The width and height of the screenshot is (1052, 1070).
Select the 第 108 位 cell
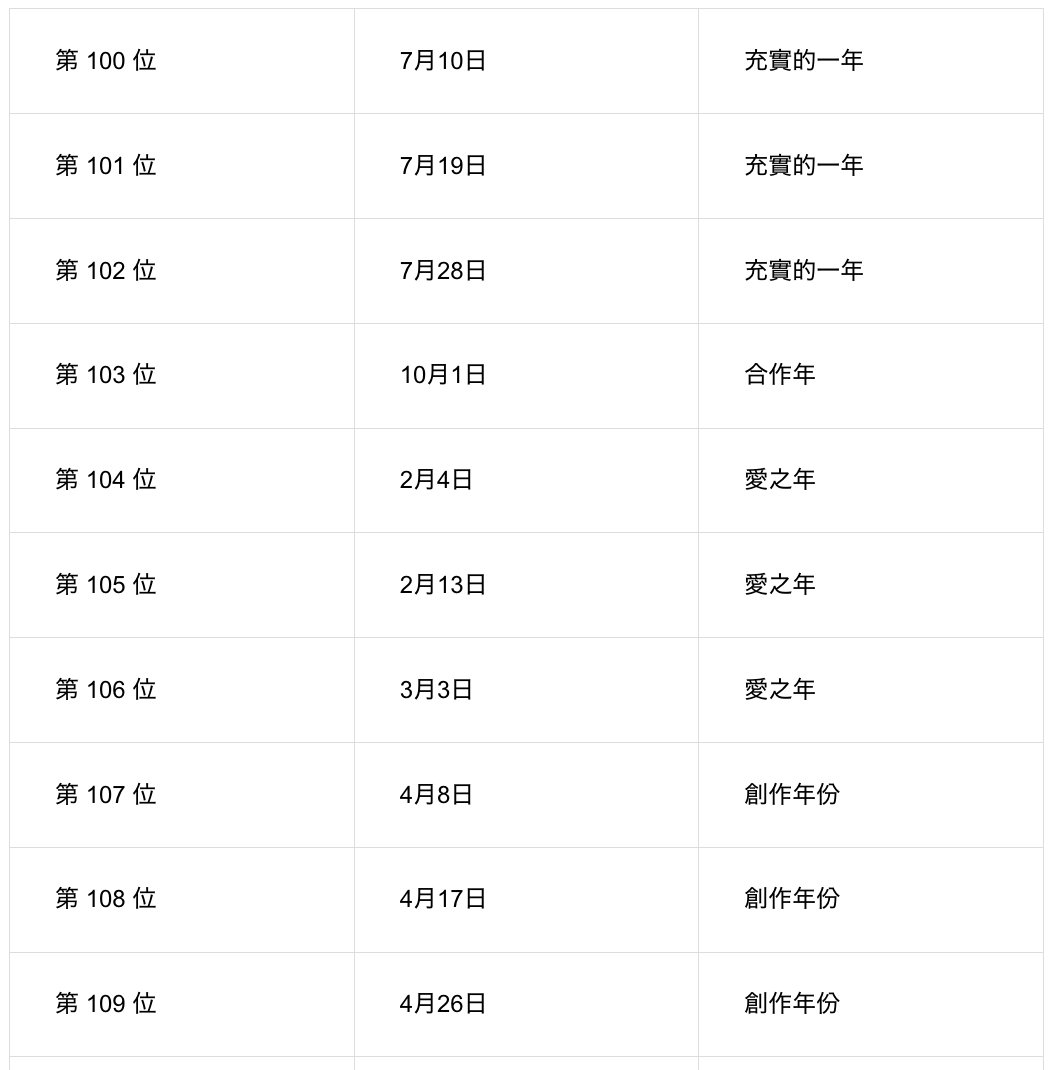click(x=106, y=899)
